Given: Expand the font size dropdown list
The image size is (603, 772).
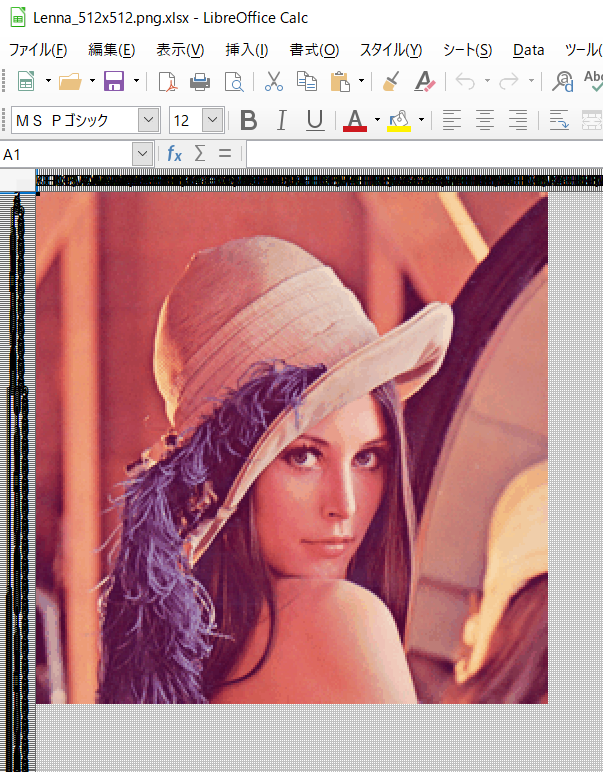Looking at the screenshot, I should (213, 120).
